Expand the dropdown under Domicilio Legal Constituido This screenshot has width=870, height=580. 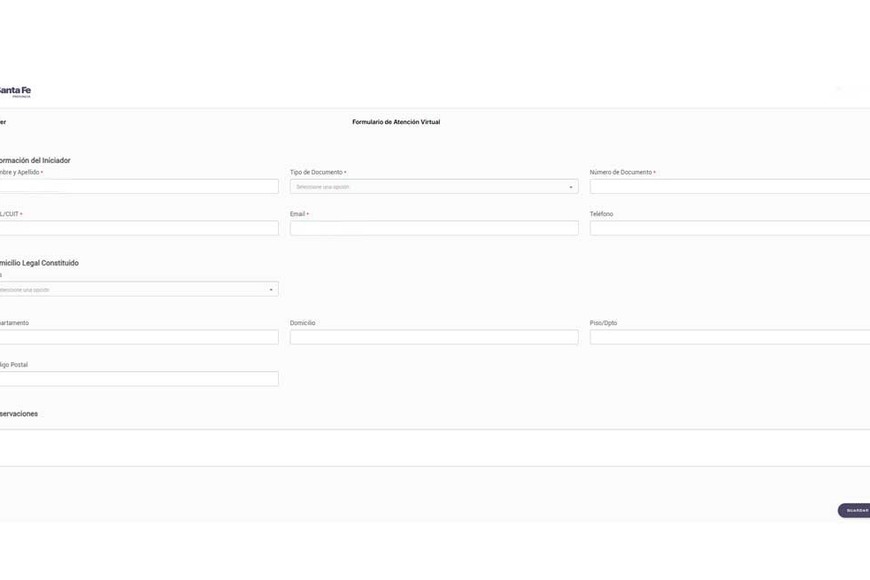[138, 290]
